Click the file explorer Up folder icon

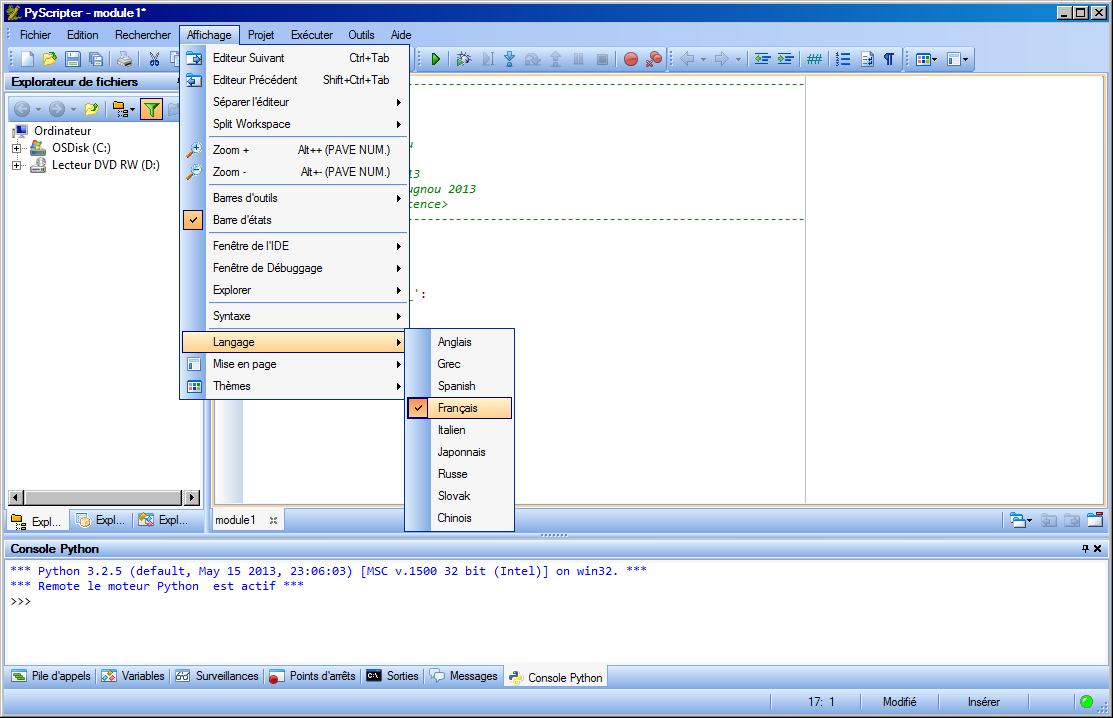(92, 109)
